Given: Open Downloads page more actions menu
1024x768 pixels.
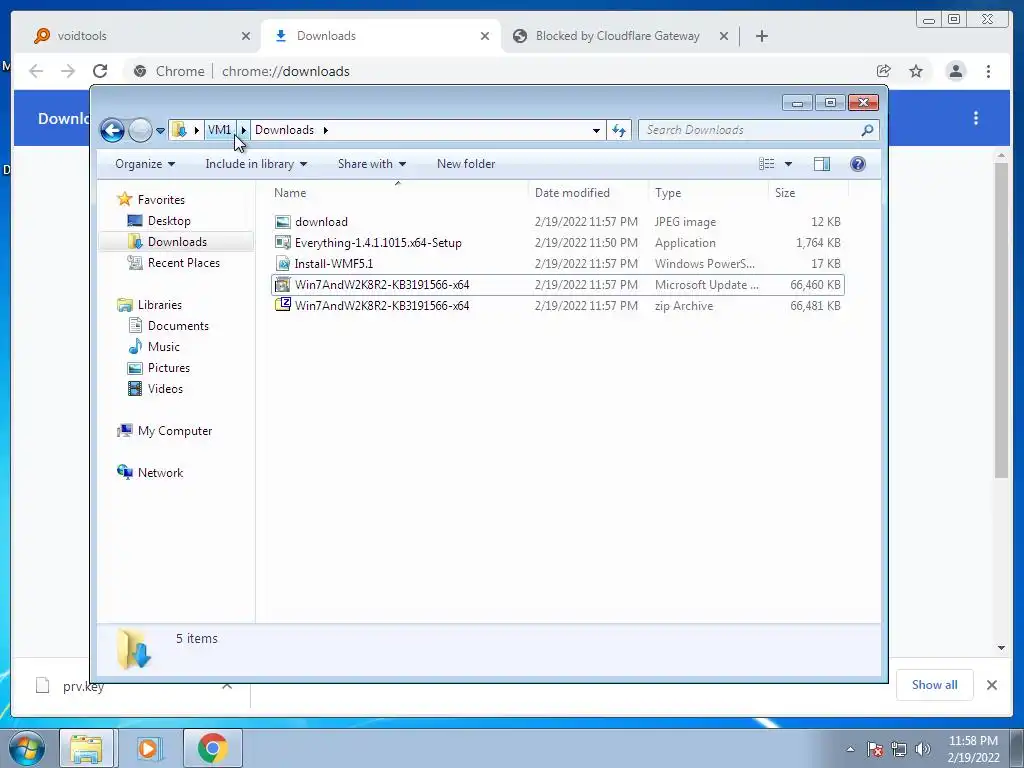Looking at the screenshot, I should (x=976, y=118).
